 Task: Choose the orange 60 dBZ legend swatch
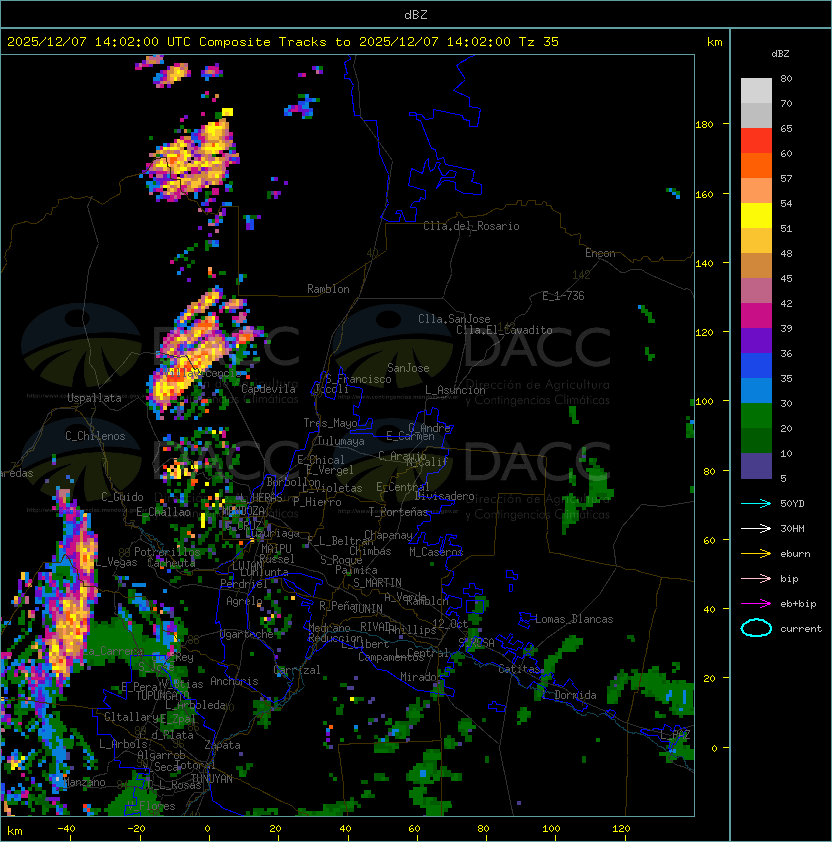tap(756, 166)
